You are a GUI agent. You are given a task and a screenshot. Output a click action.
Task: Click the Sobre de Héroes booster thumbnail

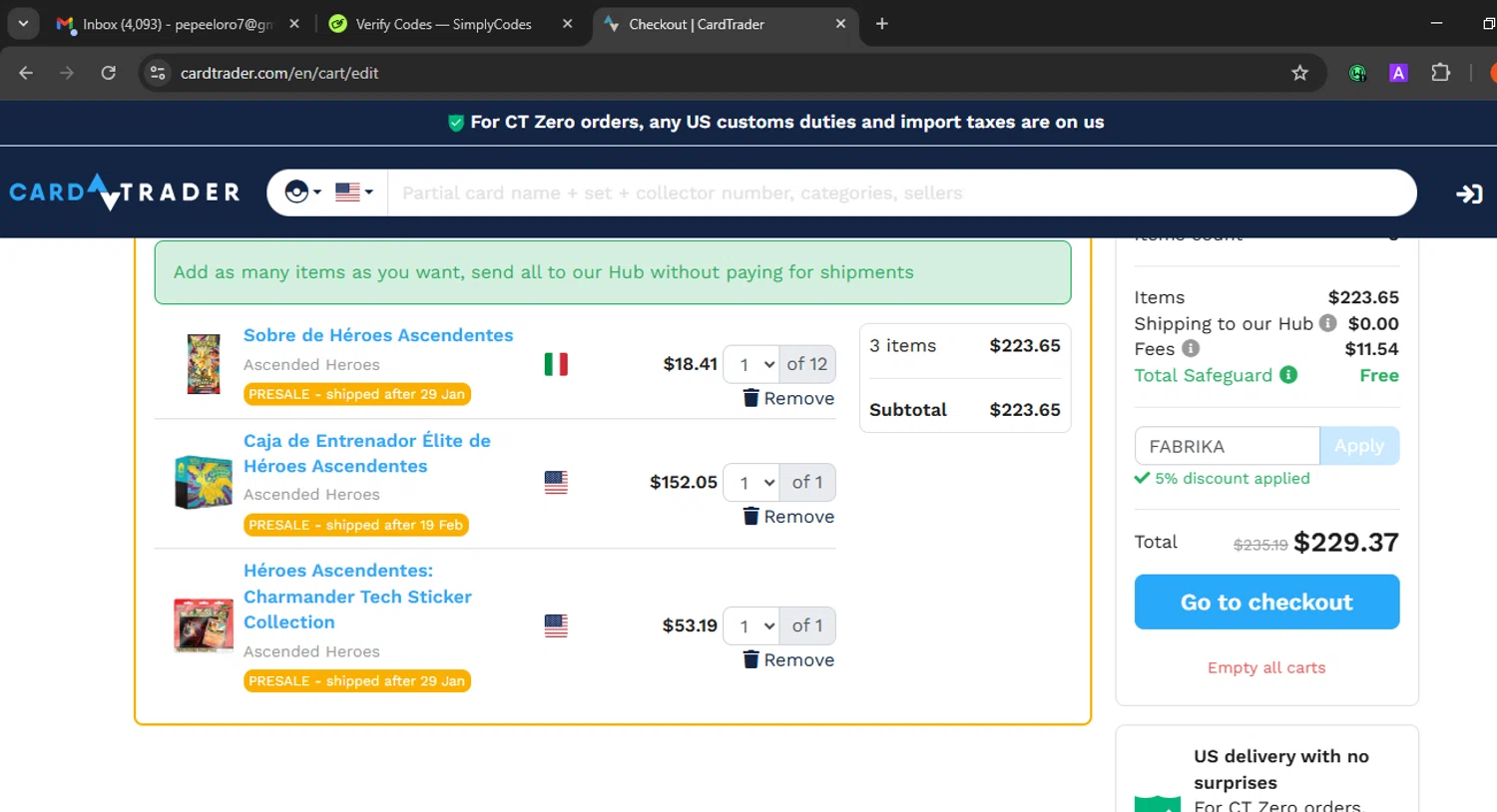pyautogui.click(x=204, y=364)
